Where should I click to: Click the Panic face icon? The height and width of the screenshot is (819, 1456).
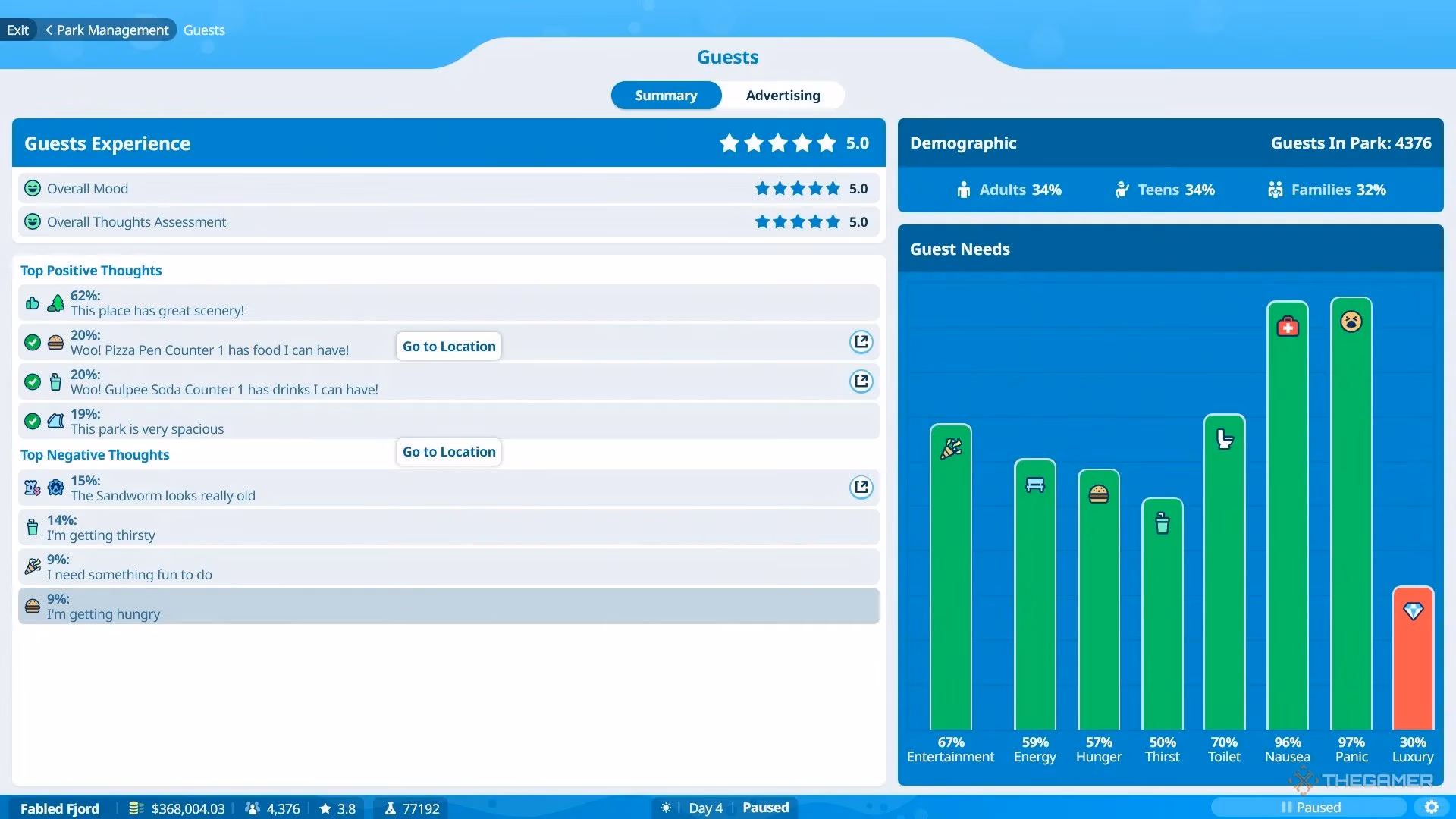1351,322
